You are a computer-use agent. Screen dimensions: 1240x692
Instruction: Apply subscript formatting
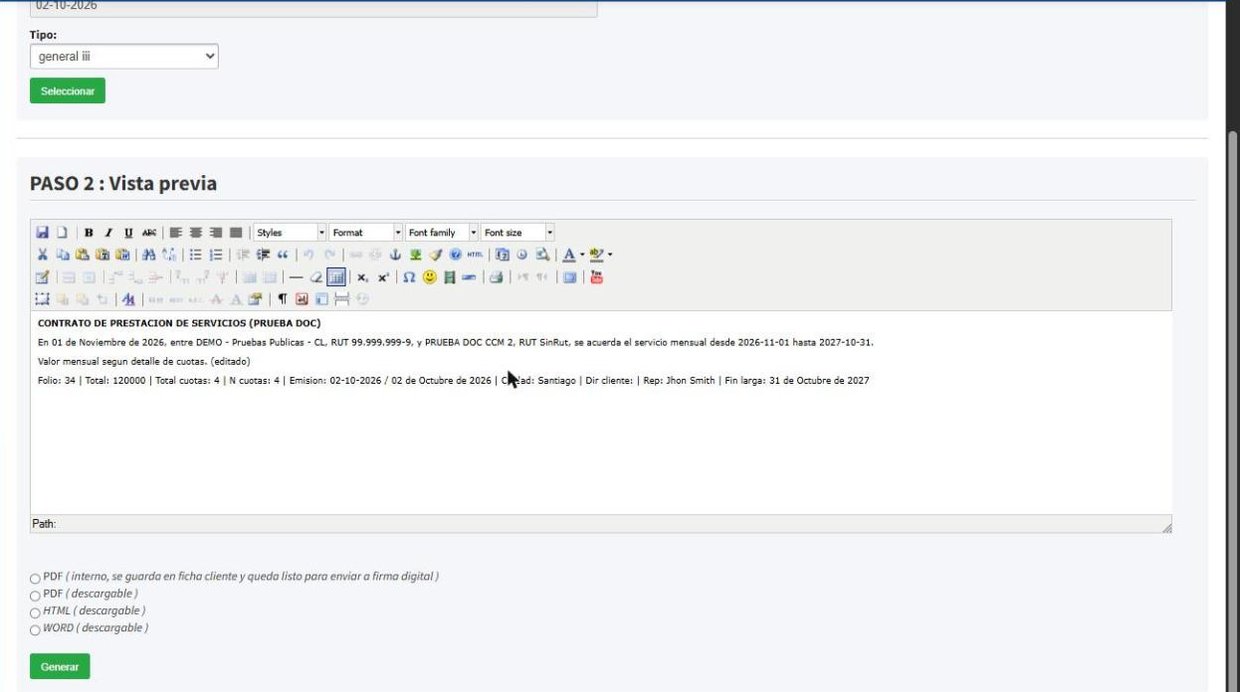click(363, 277)
